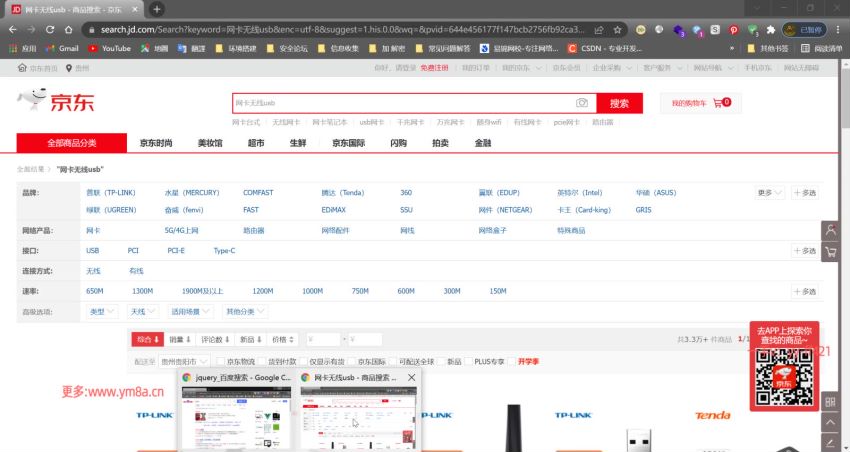This screenshot has width=850, height=452.
Task: Click the red 搜索 button
Action: (619, 103)
